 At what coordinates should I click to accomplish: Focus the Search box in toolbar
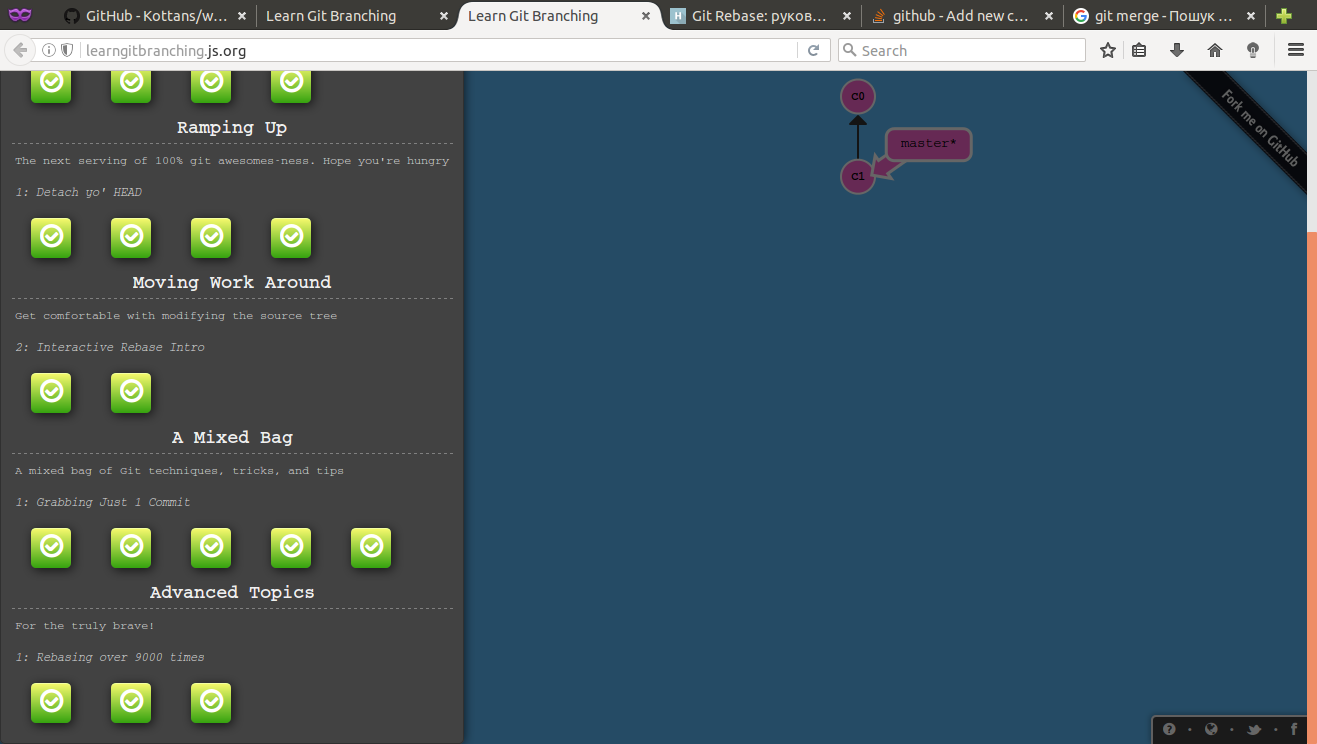coord(962,50)
